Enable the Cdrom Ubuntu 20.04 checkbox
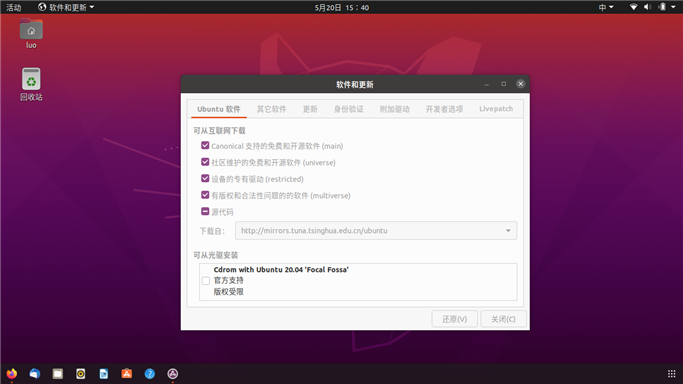Image resolution: width=683 pixels, height=384 pixels. 206,281
